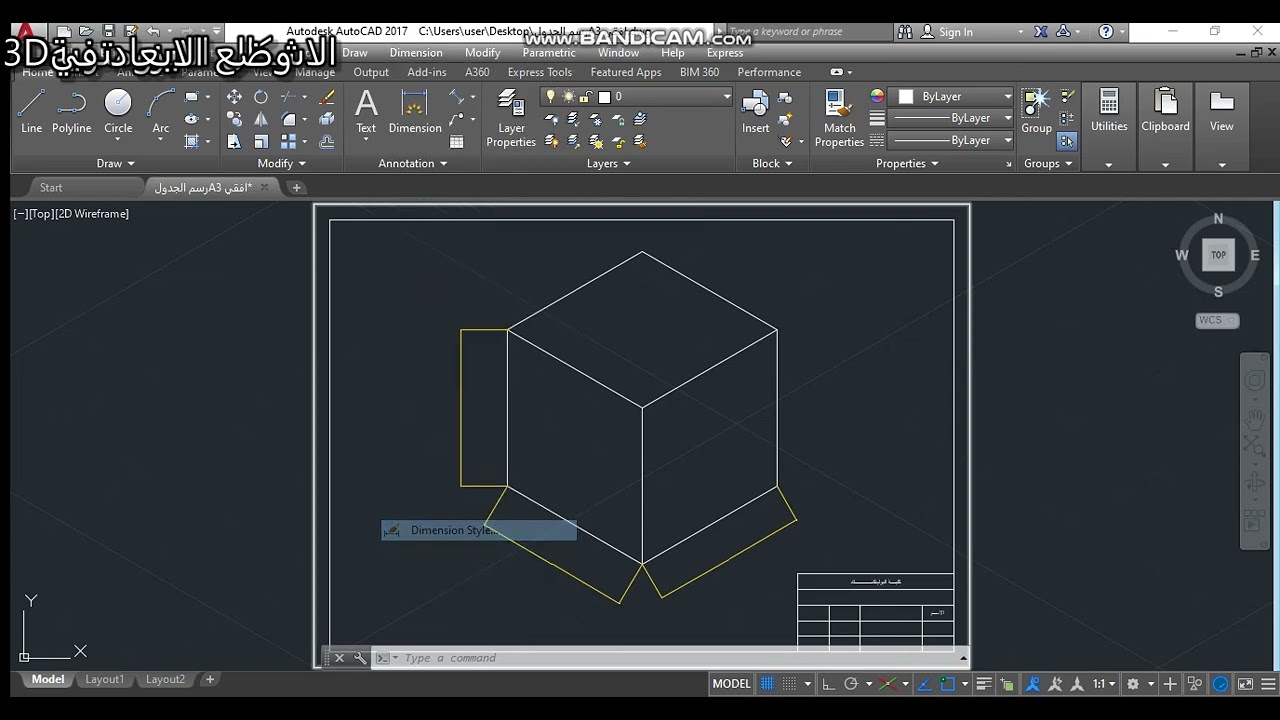Toggle isometric drafting in status bar

coord(887,684)
